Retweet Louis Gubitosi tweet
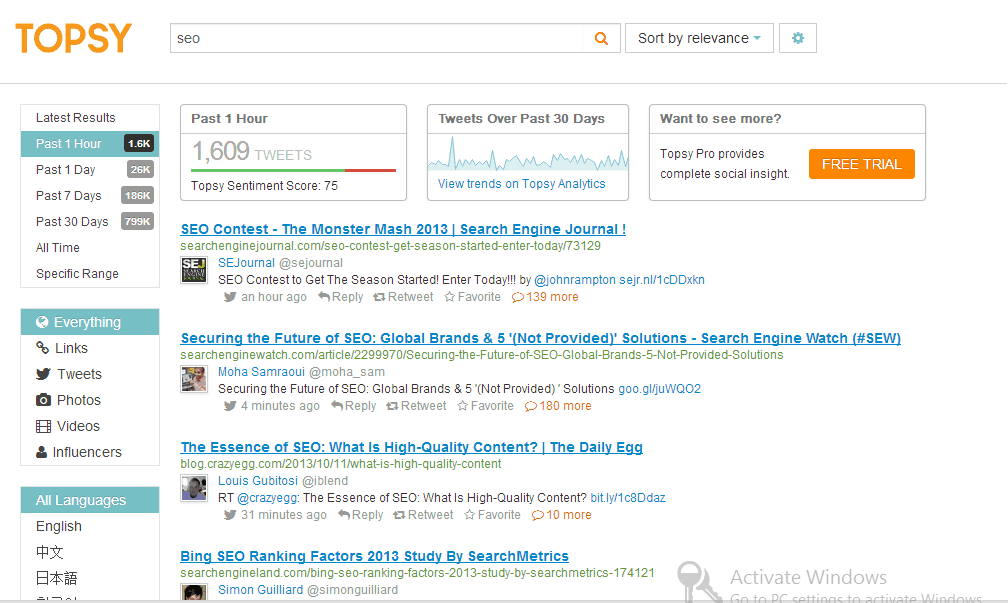The height and width of the screenshot is (603, 1008). click(424, 515)
